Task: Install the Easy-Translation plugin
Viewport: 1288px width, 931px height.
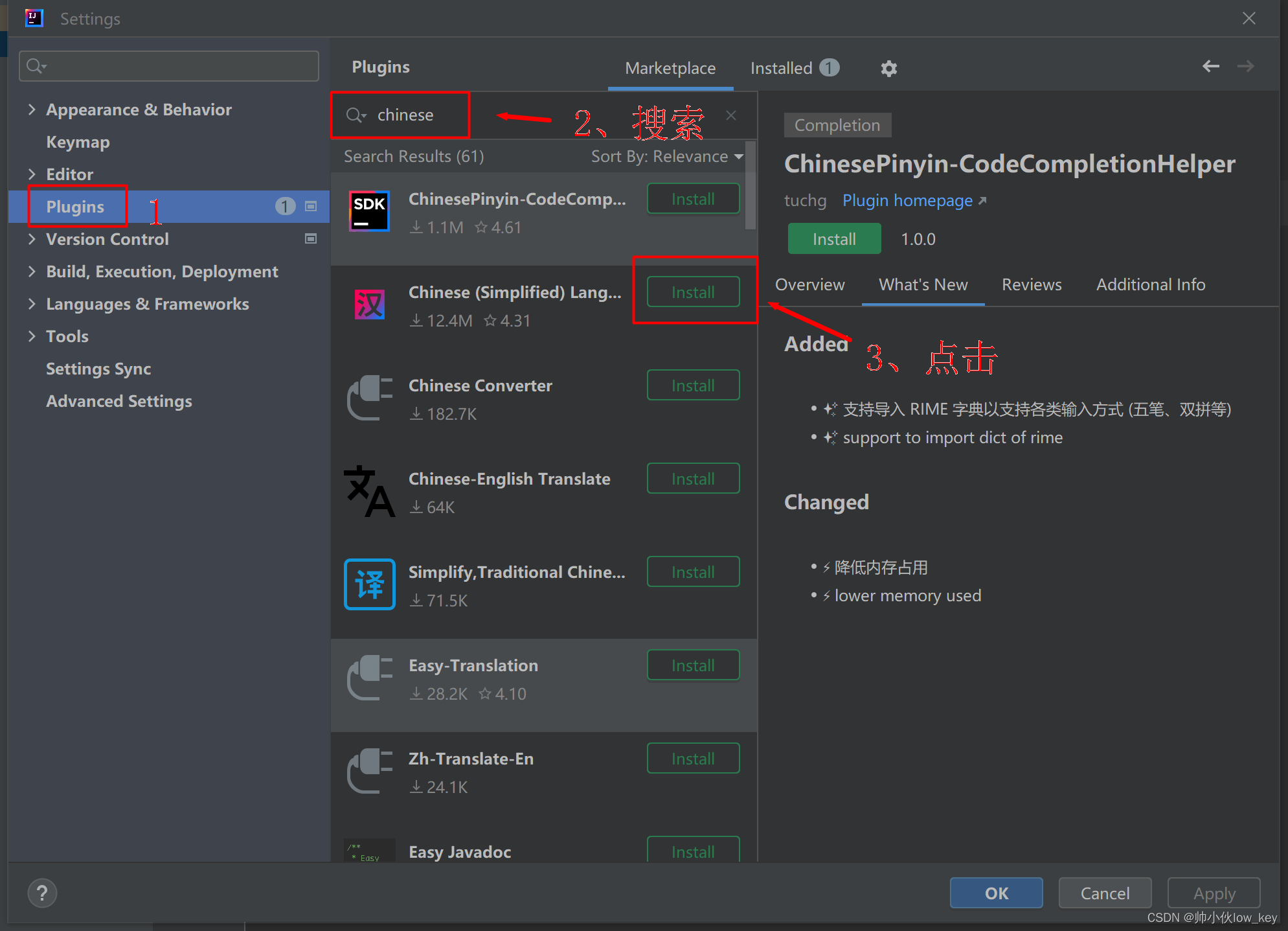Action: point(693,665)
